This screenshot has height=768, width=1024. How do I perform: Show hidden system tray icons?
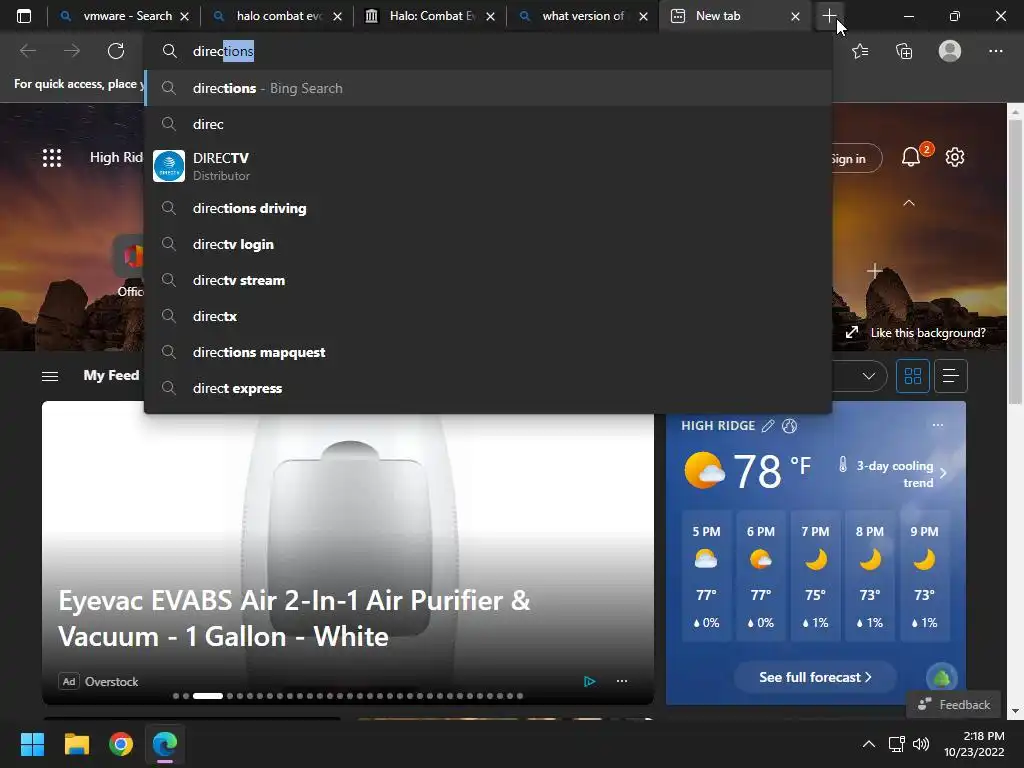(x=869, y=744)
